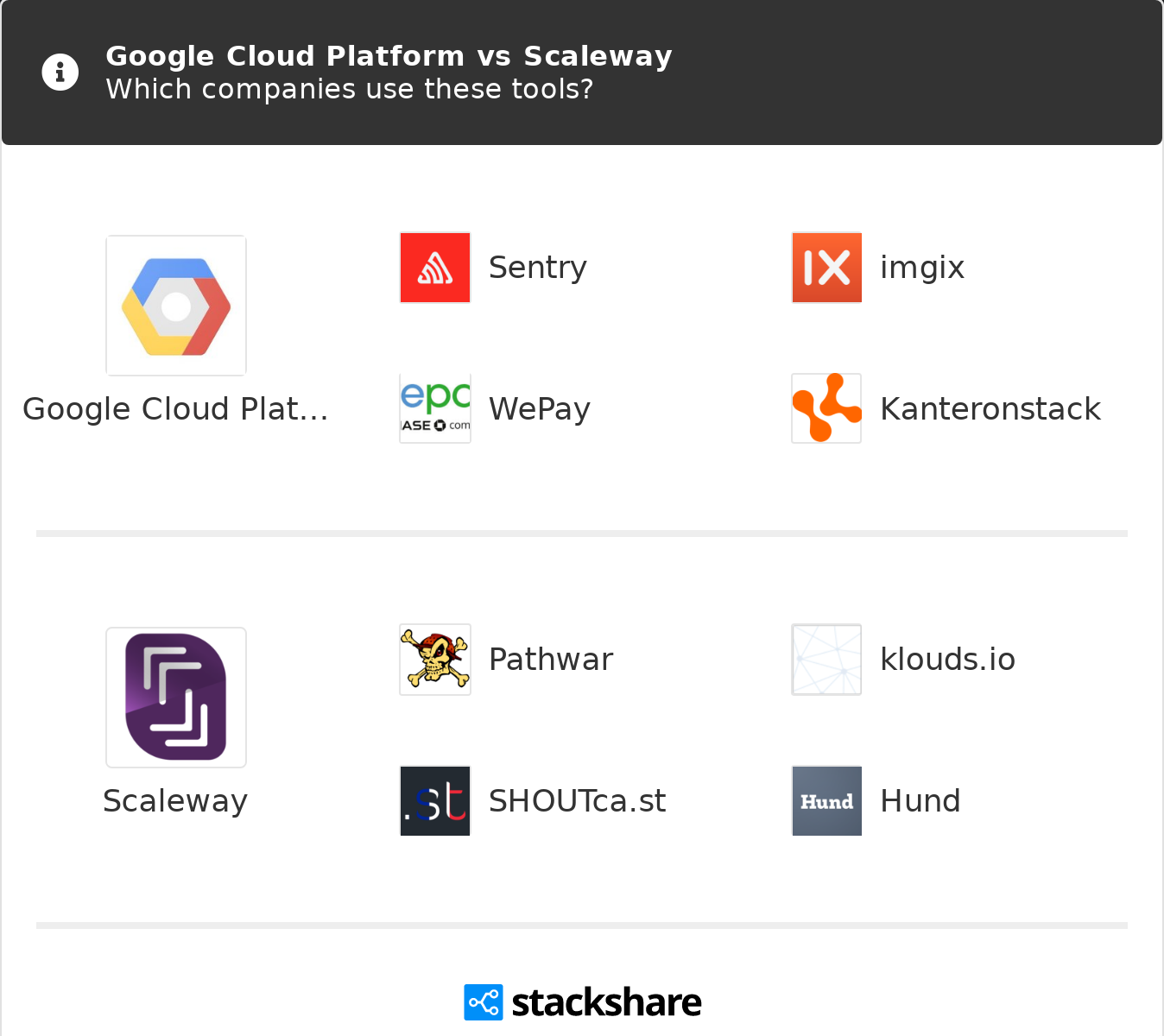Click the Hund name link
1164x1036 pixels.
[920, 801]
